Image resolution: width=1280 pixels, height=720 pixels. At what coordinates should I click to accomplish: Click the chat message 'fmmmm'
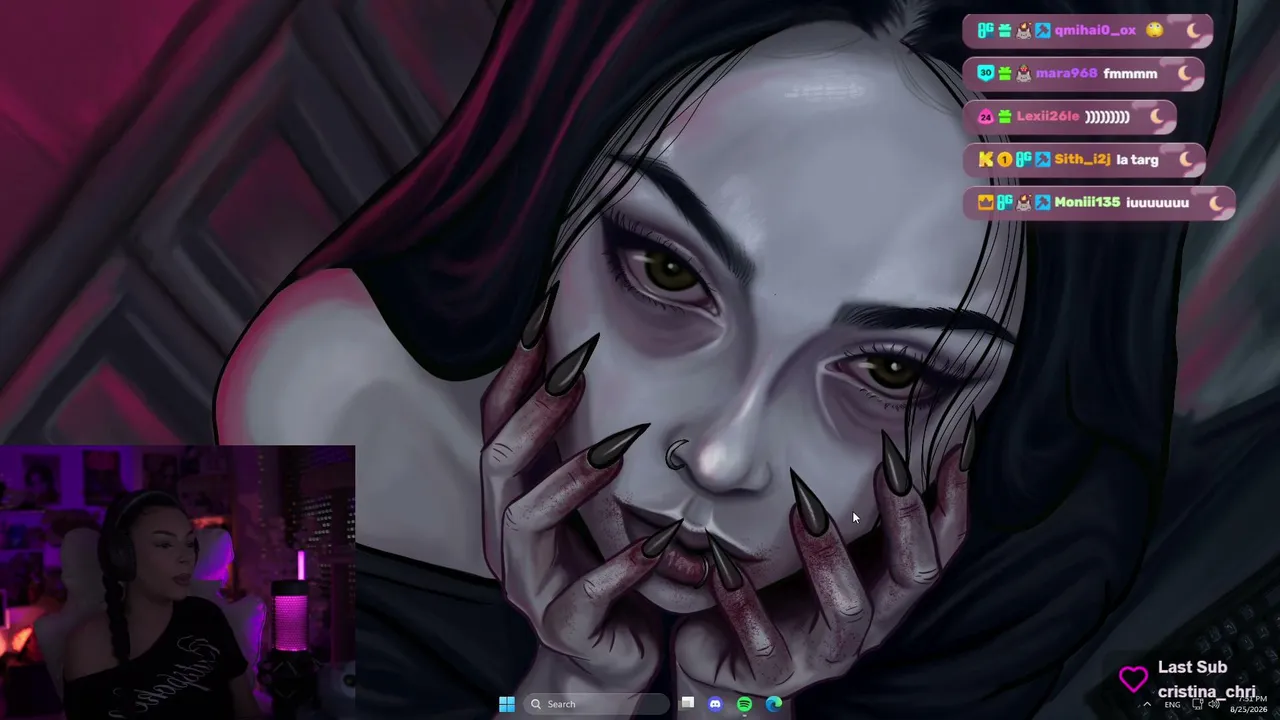[1130, 73]
